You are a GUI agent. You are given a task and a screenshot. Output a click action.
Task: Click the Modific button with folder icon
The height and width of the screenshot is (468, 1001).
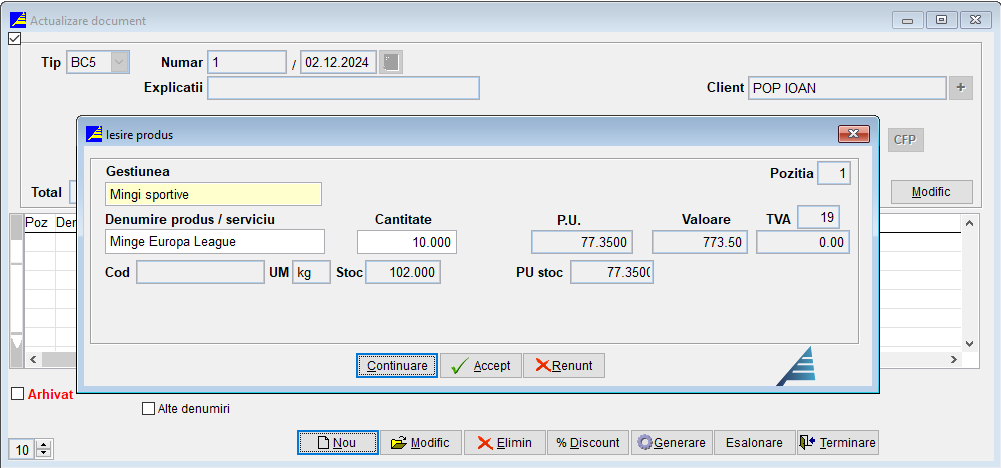(x=421, y=443)
